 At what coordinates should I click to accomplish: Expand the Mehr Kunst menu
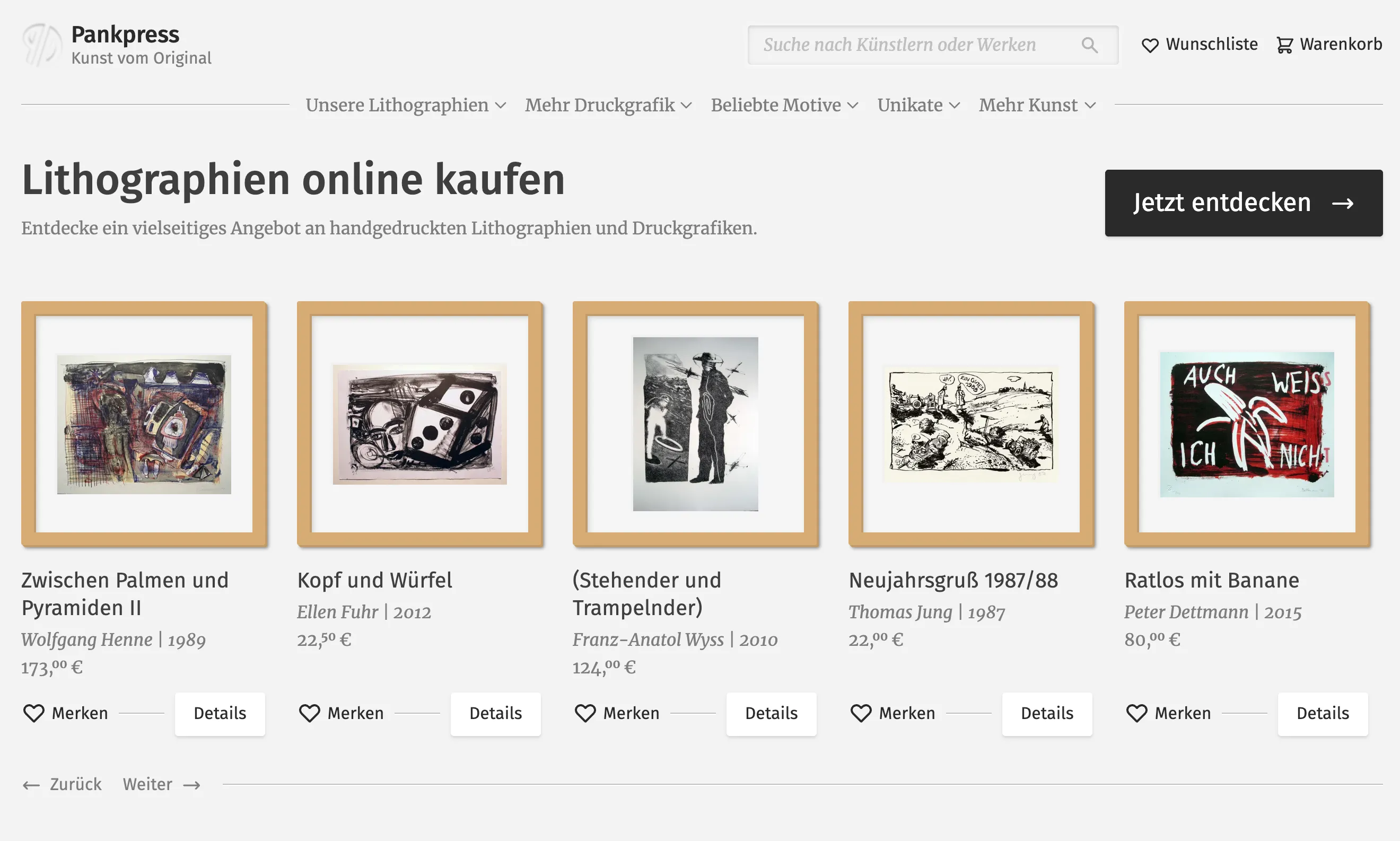[1037, 105]
